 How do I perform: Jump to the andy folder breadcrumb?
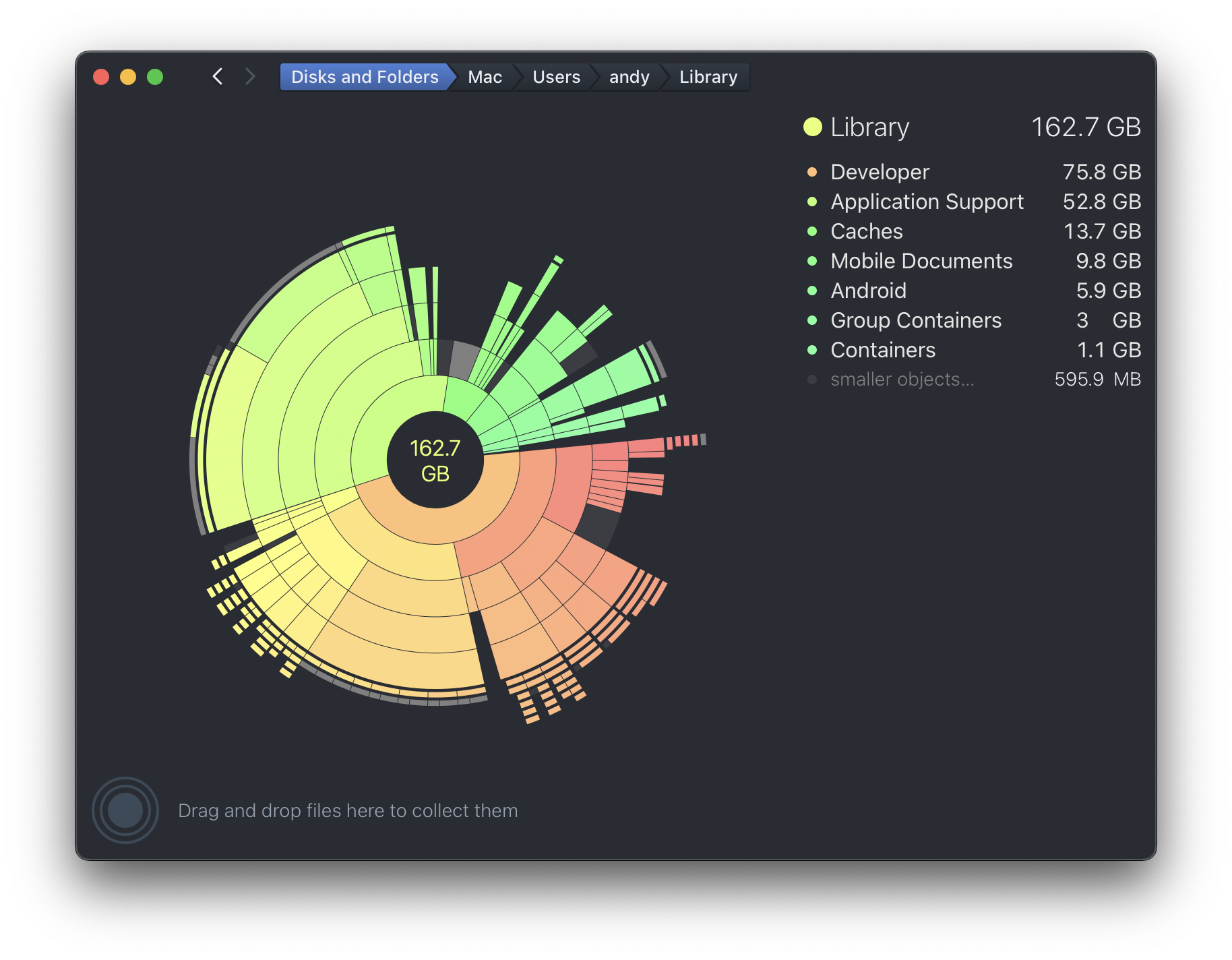coord(629,77)
